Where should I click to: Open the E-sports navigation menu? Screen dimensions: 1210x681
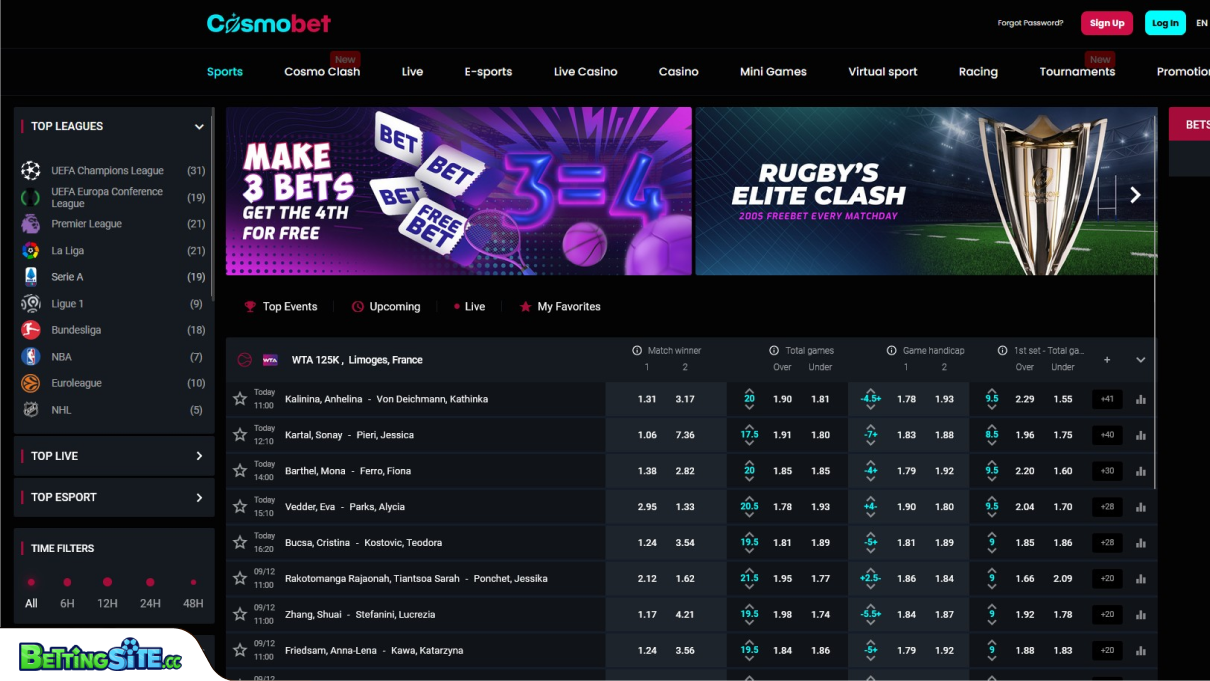(x=488, y=71)
